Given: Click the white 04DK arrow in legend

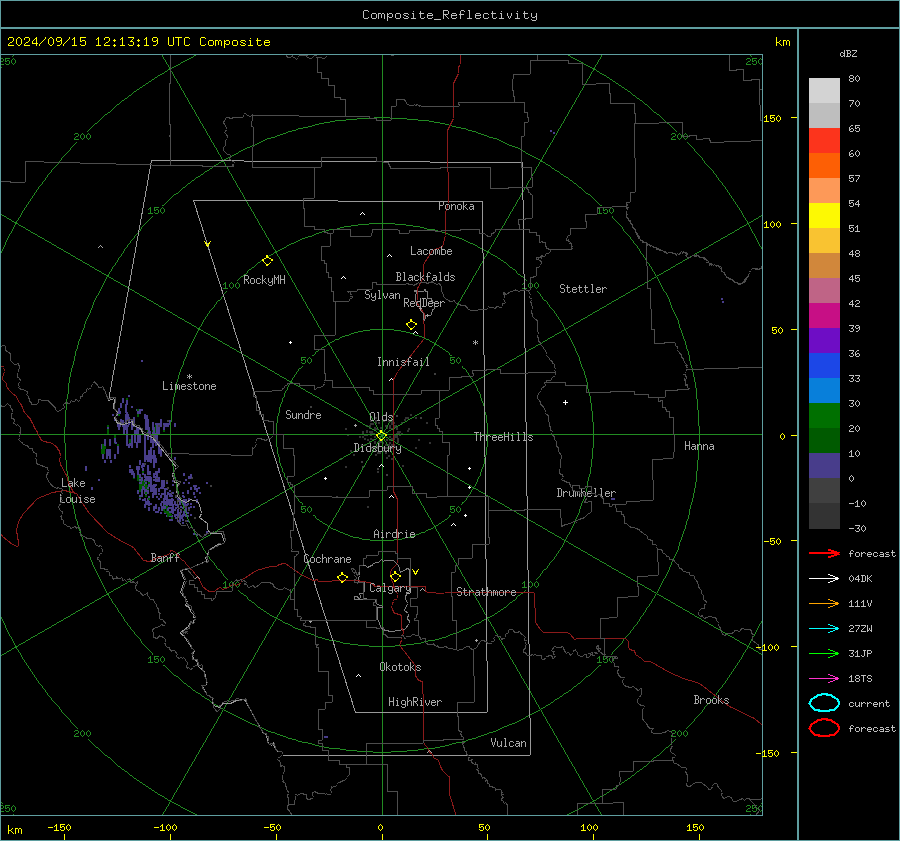Looking at the screenshot, I should point(824,578).
